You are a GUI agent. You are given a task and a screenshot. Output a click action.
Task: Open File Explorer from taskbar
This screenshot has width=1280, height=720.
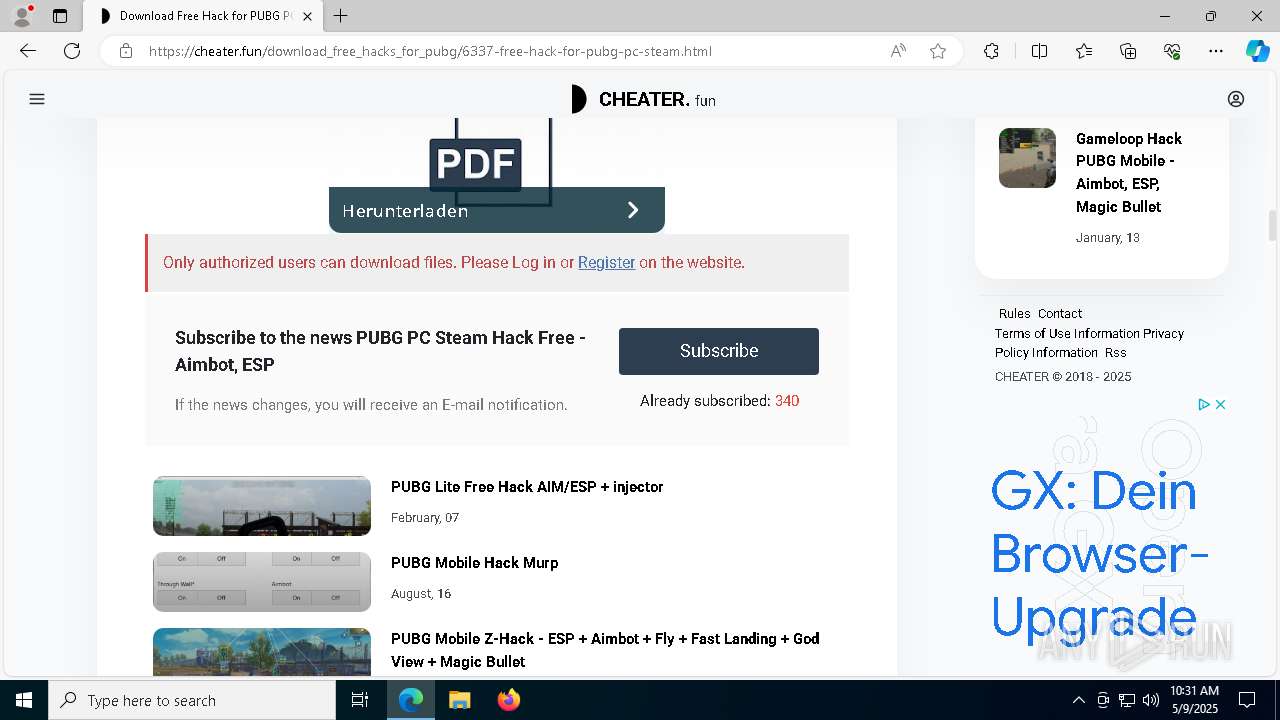pyautogui.click(x=459, y=700)
